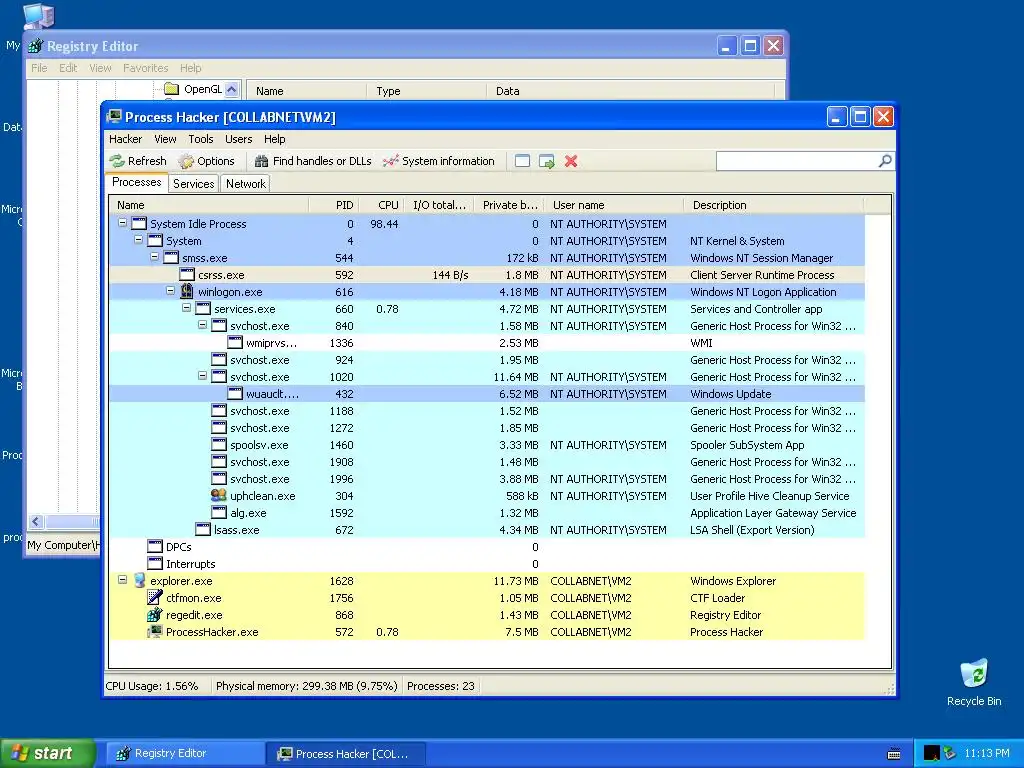Click the wmiprvs process icon
This screenshot has height=768, width=1024.
[235, 342]
